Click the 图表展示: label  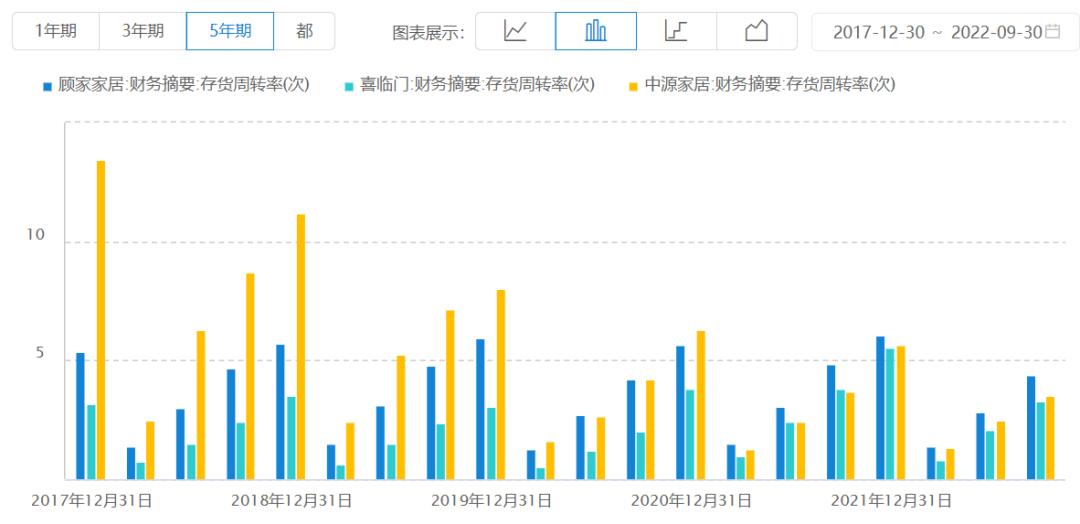point(429,32)
